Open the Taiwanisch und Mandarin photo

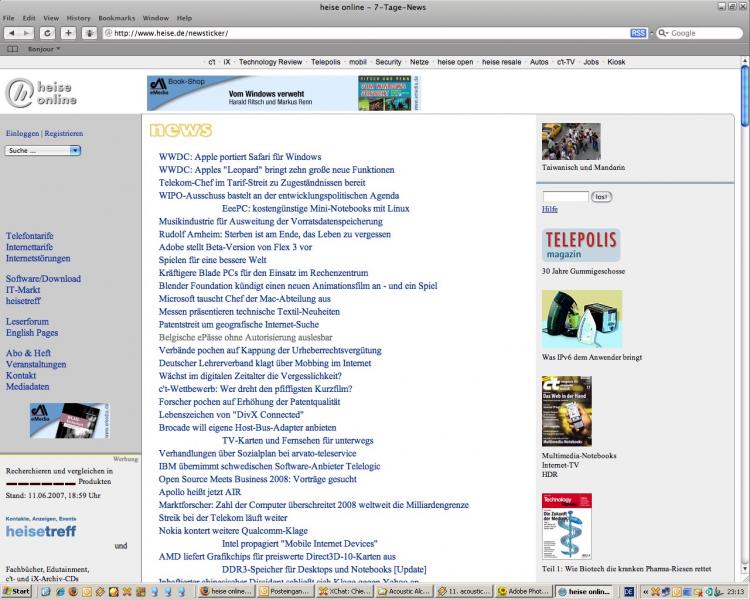(571, 141)
